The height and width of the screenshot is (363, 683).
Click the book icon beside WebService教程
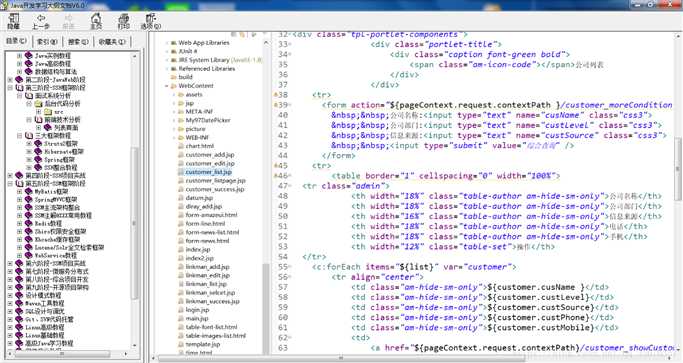click(x=29, y=255)
